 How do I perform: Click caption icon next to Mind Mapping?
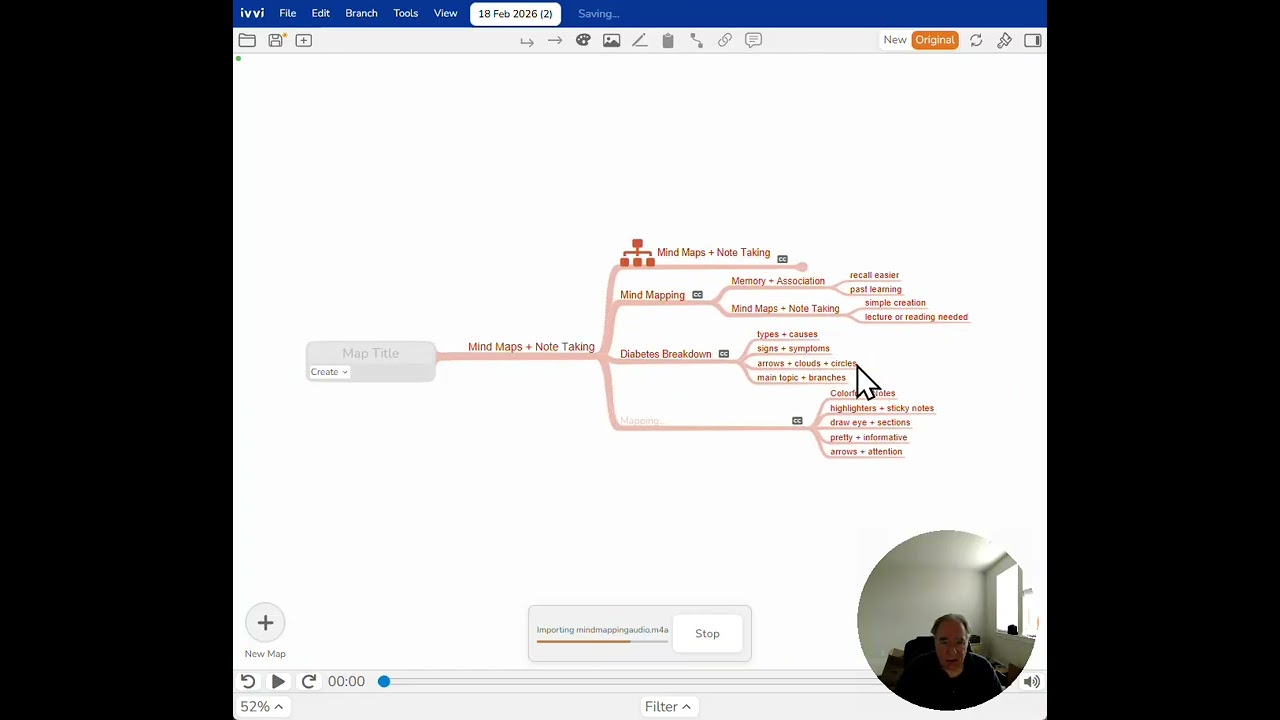coord(697,295)
